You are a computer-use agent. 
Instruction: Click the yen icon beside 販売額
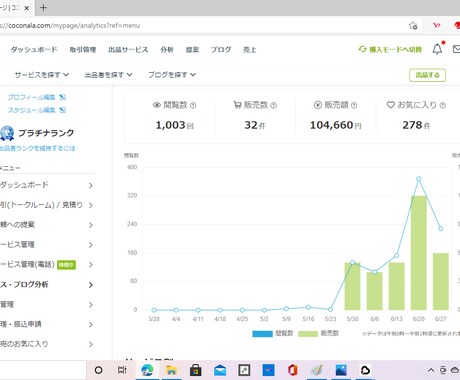(318, 105)
